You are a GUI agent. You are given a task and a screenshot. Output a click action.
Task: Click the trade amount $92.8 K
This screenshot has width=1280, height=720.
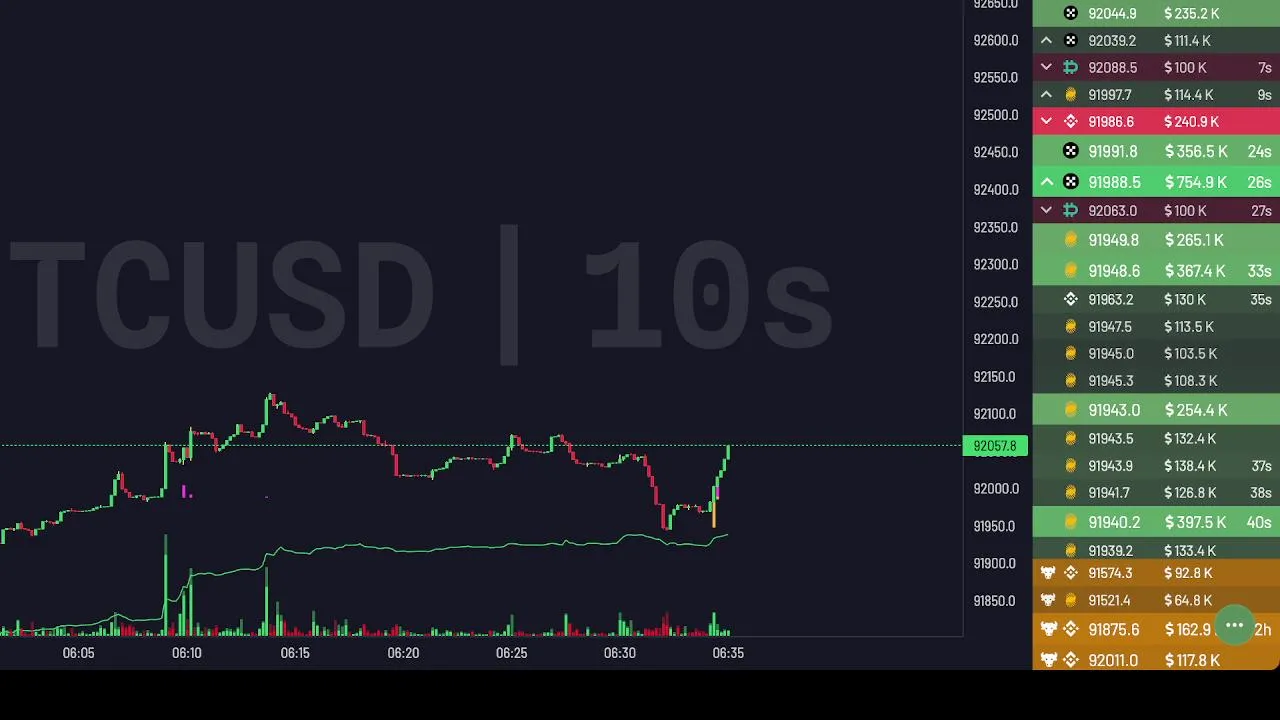pyautogui.click(x=1188, y=573)
